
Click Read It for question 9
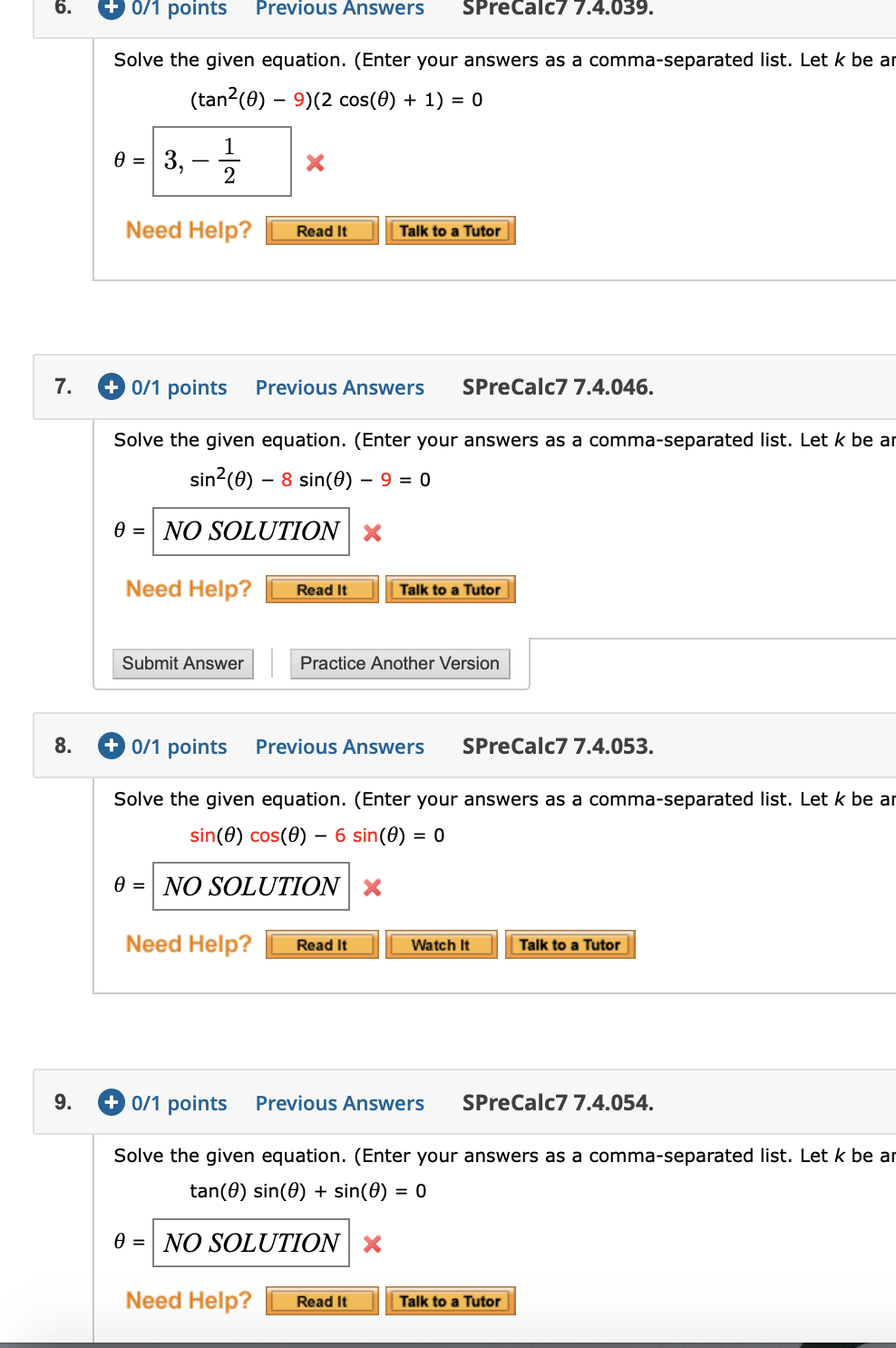click(321, 1301)
